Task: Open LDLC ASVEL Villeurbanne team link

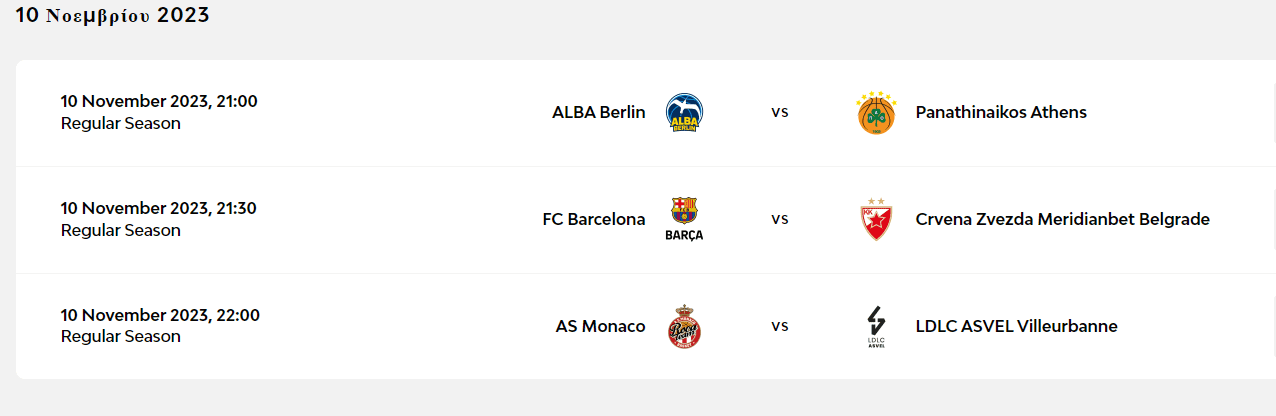Action: point(1016,326)
